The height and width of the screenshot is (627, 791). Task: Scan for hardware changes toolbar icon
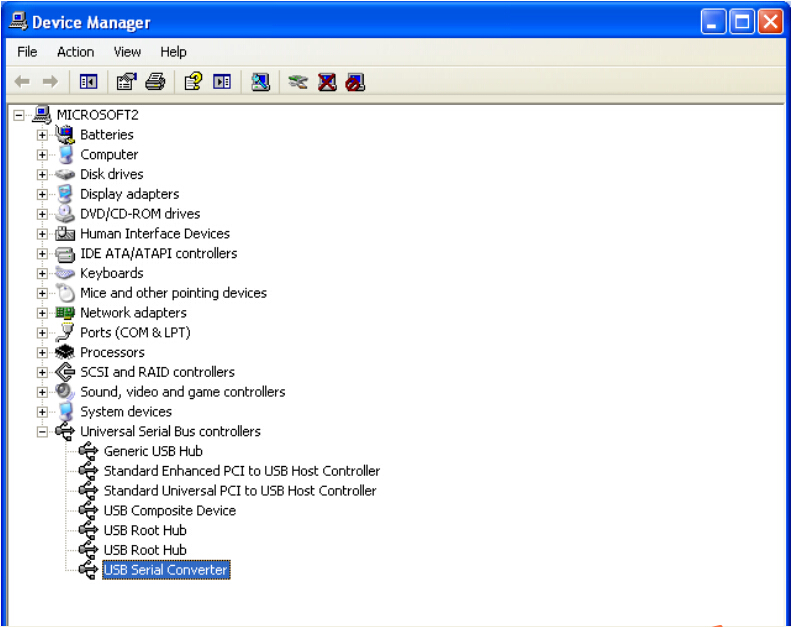260,81
